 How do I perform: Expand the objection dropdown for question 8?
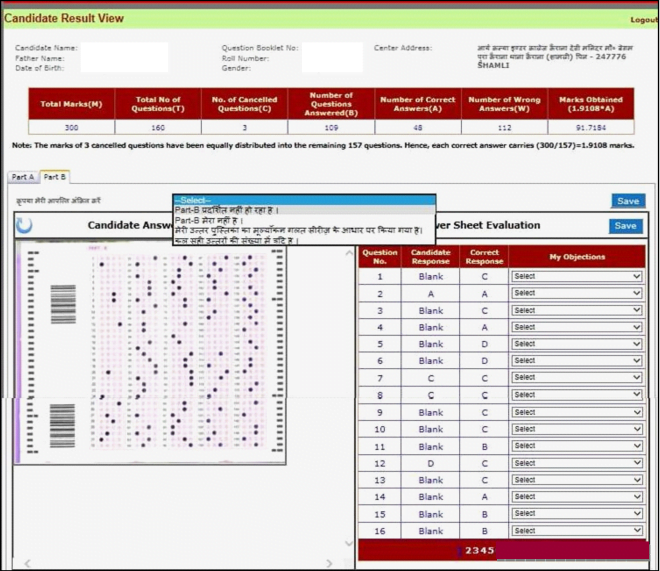(576, 395)
